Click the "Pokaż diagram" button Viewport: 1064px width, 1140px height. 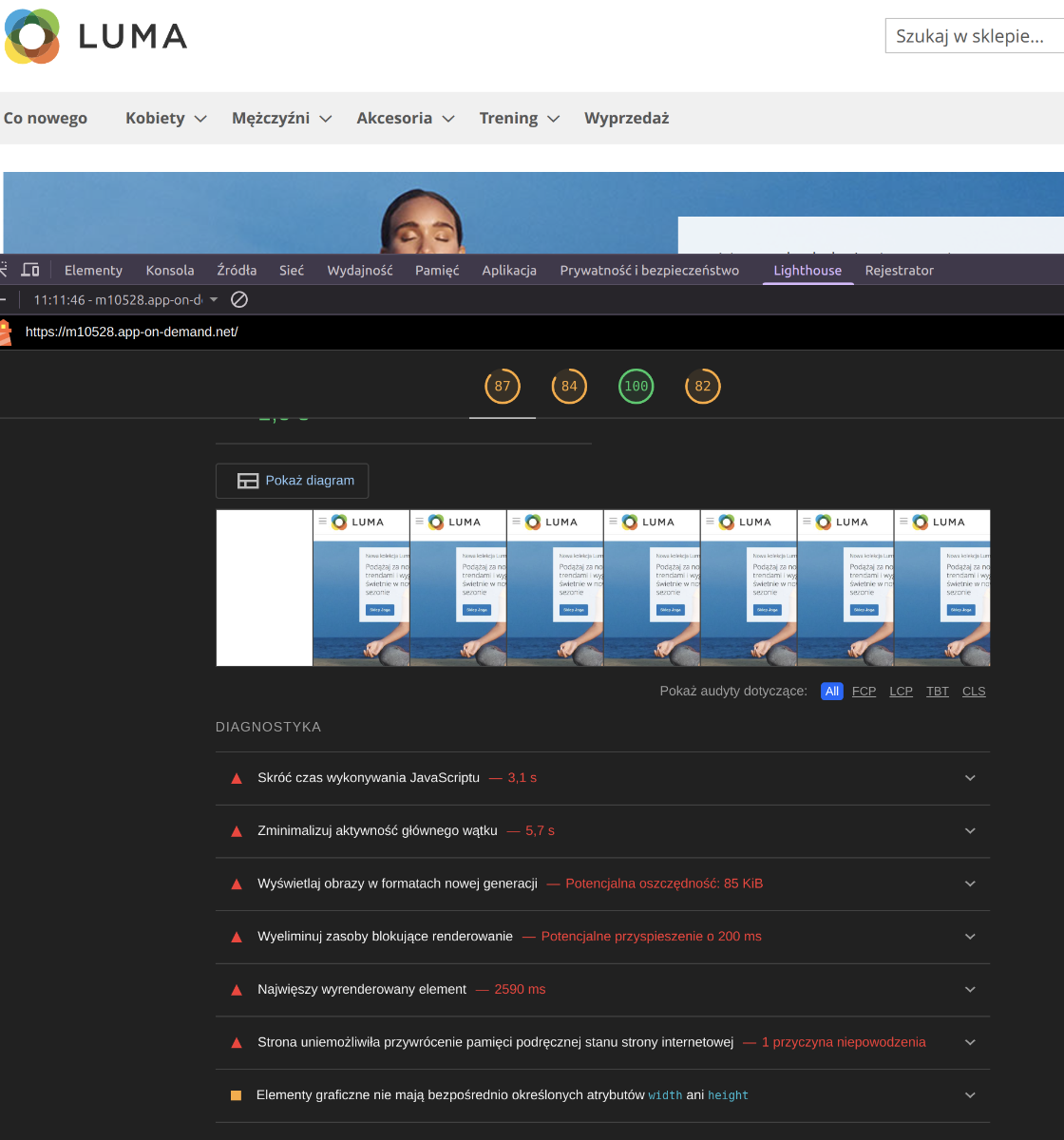point(293,481)
